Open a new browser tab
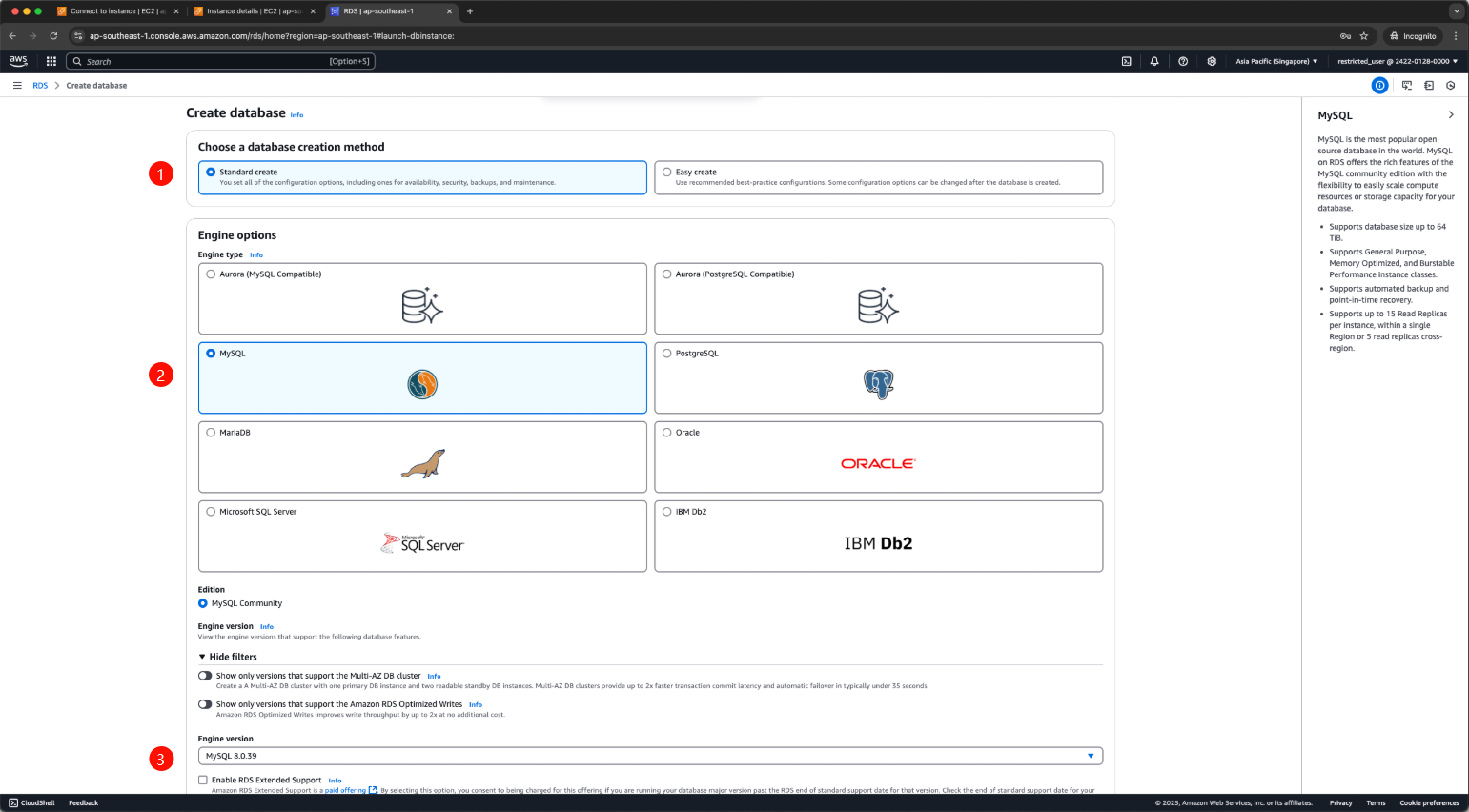This screenshot has height=812, width=1469. coord(470,11)
